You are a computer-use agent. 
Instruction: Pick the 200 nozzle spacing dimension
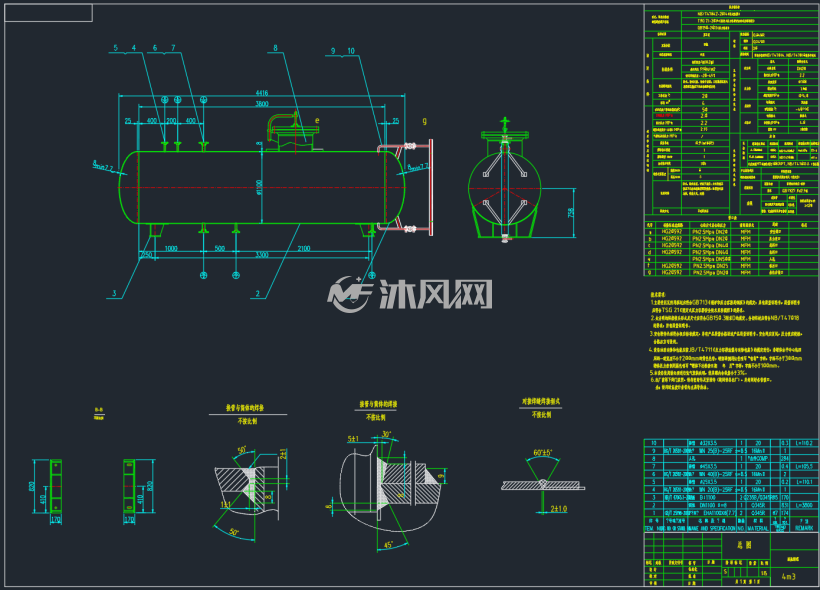pyautogui.click(x=171, y=121)
